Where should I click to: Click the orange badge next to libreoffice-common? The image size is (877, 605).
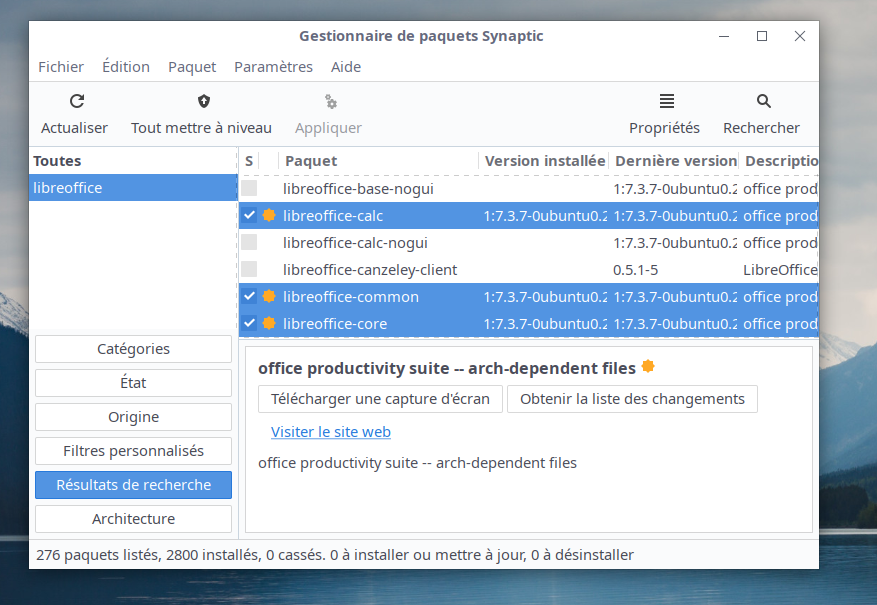click(269, 297)
